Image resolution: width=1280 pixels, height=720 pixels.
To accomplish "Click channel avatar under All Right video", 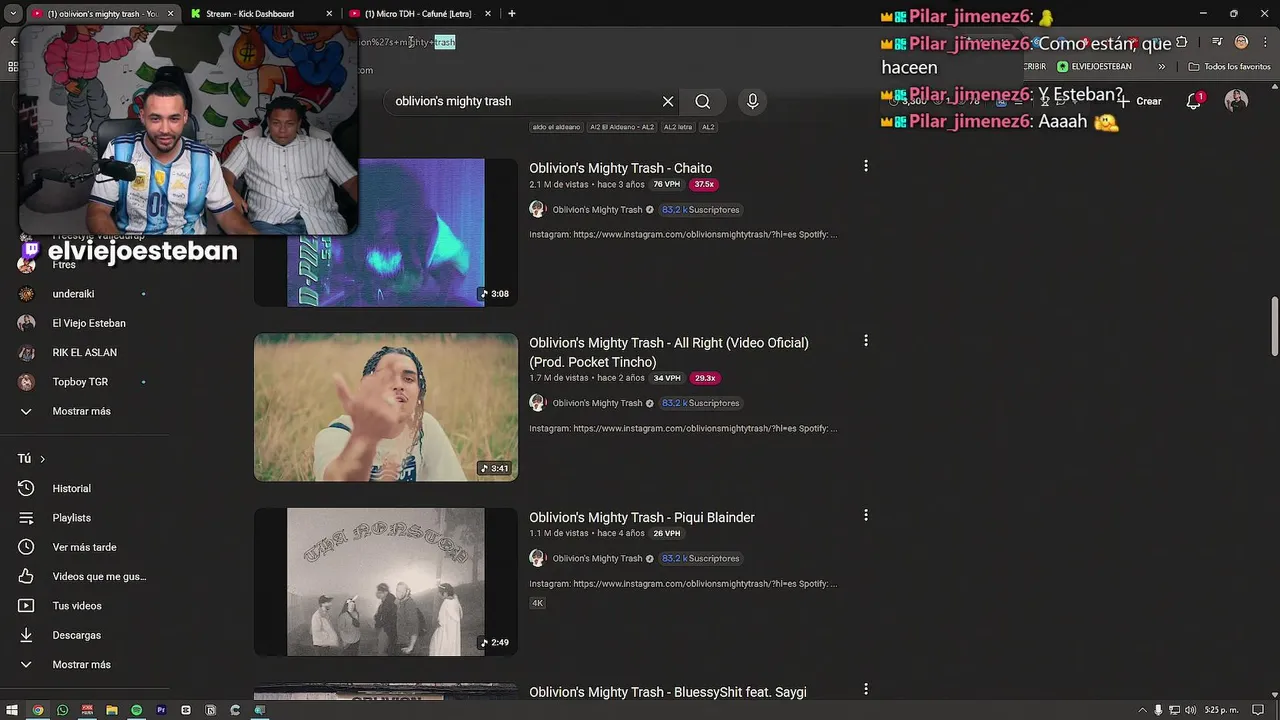I will (537, 403).
